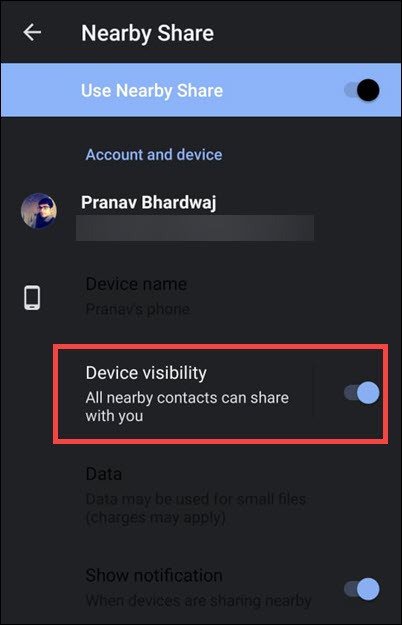The image size is (402, 625).
Task: Click the blurred account email field
Action: (195, 228)
